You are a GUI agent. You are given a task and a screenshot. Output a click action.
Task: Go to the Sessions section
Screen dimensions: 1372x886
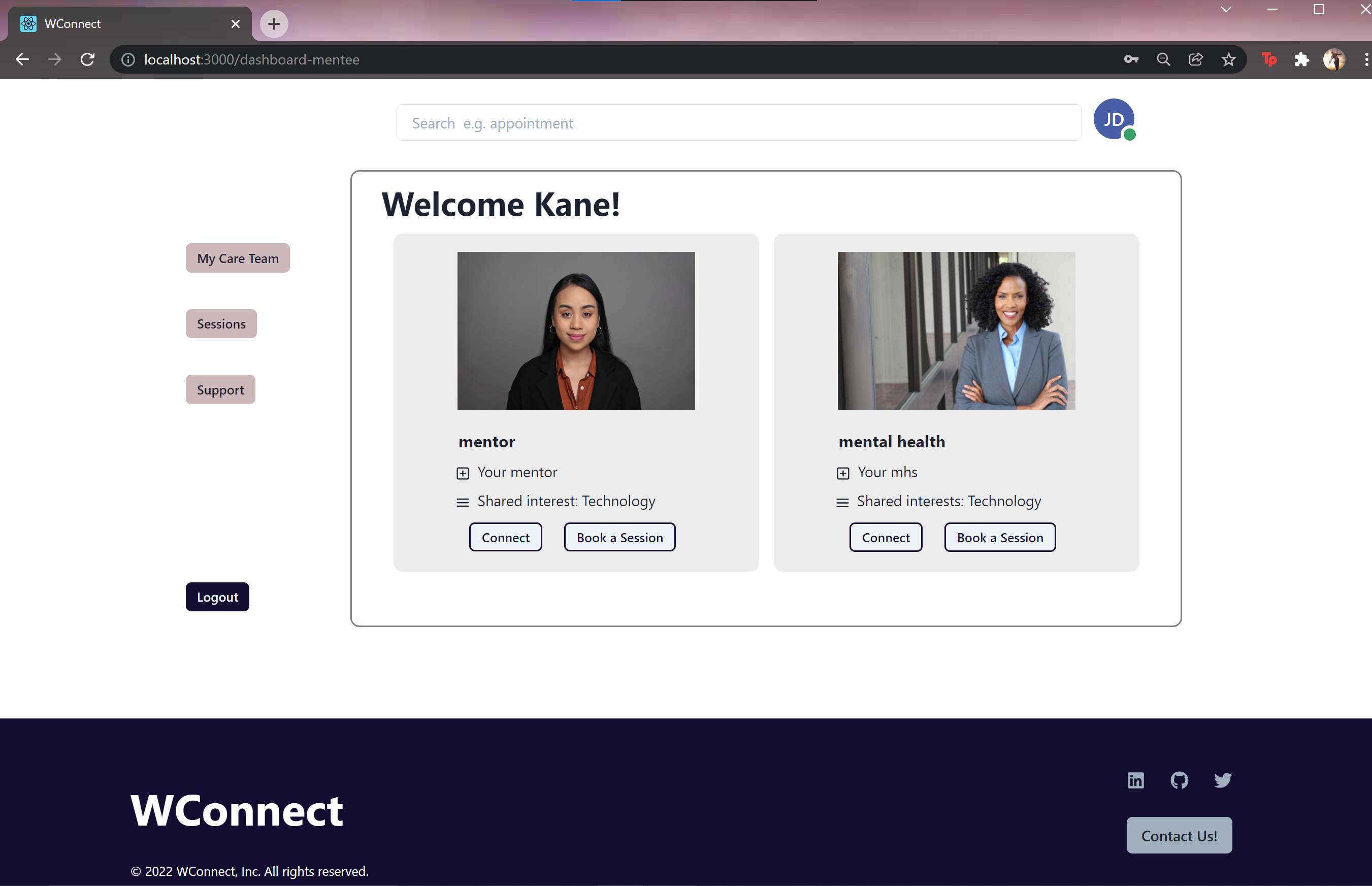(x=221, y=324)
